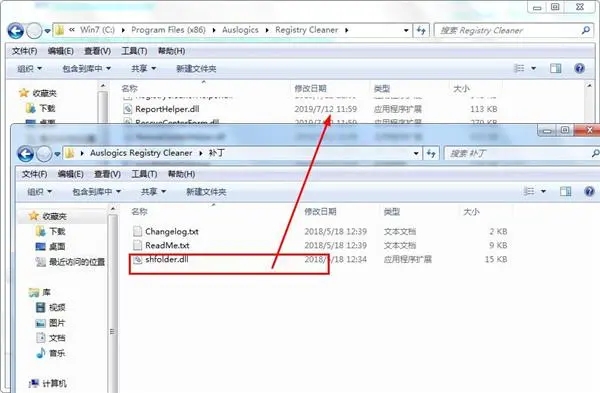Open 帮助(H) menu in Registry Cleaner window

pos(171,51)
